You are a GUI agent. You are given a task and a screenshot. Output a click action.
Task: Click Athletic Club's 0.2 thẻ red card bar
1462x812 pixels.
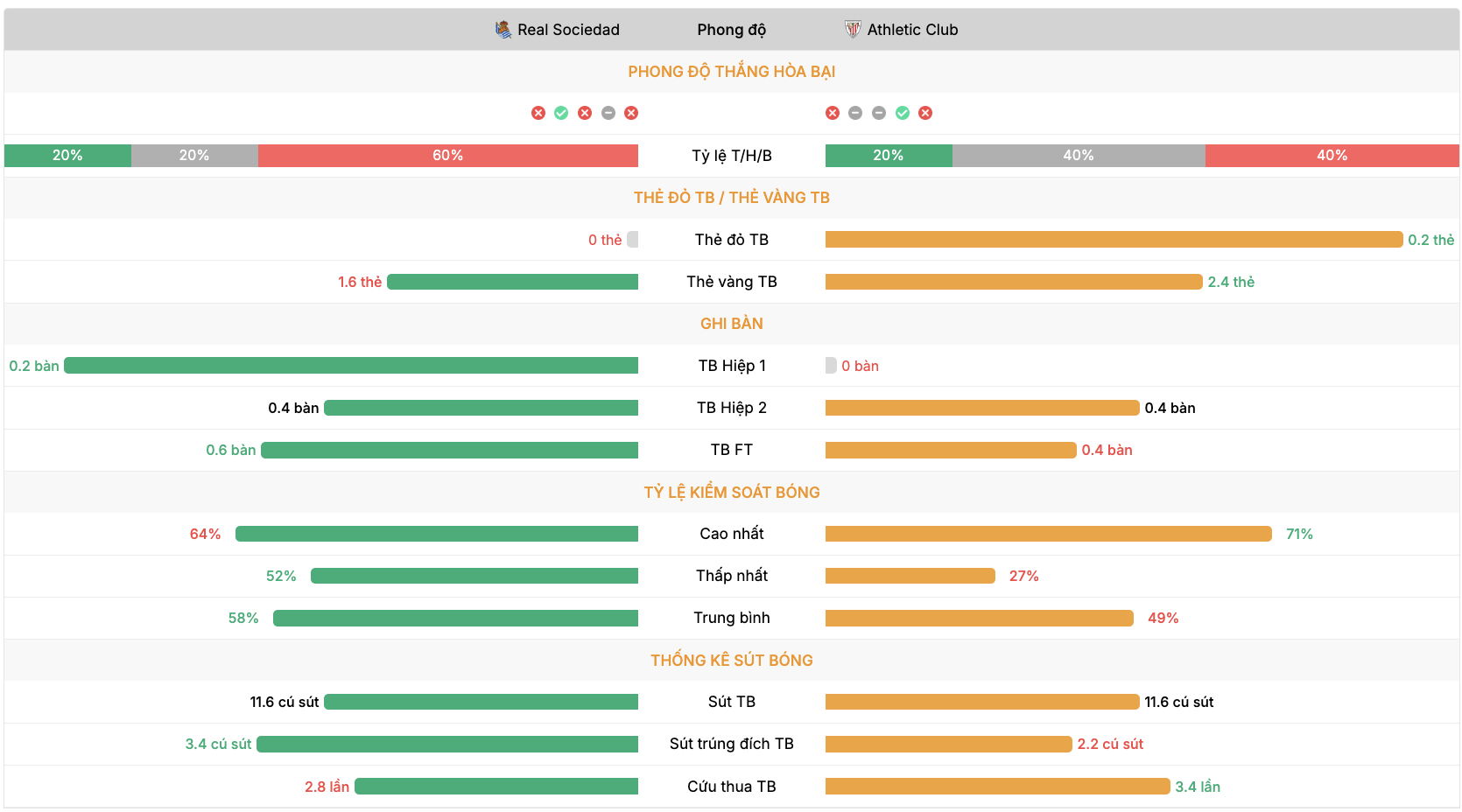coord(1113,240)
